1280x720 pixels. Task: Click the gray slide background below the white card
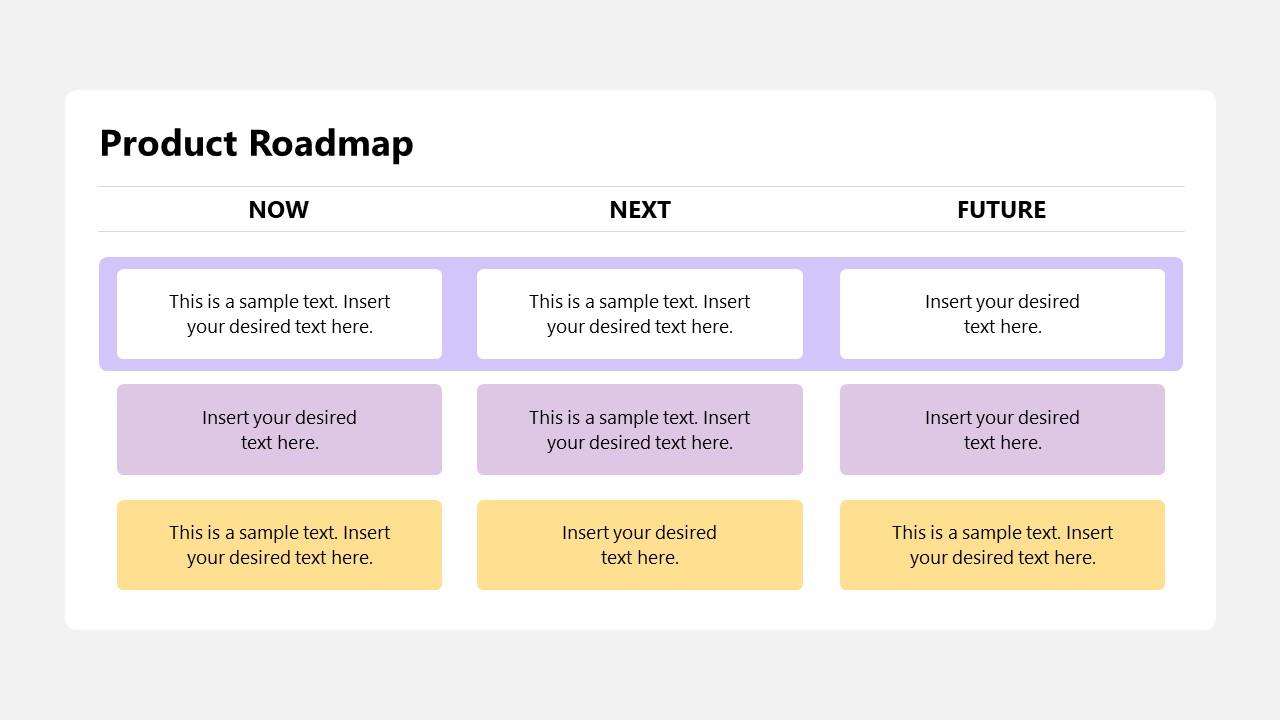[640, 675]
